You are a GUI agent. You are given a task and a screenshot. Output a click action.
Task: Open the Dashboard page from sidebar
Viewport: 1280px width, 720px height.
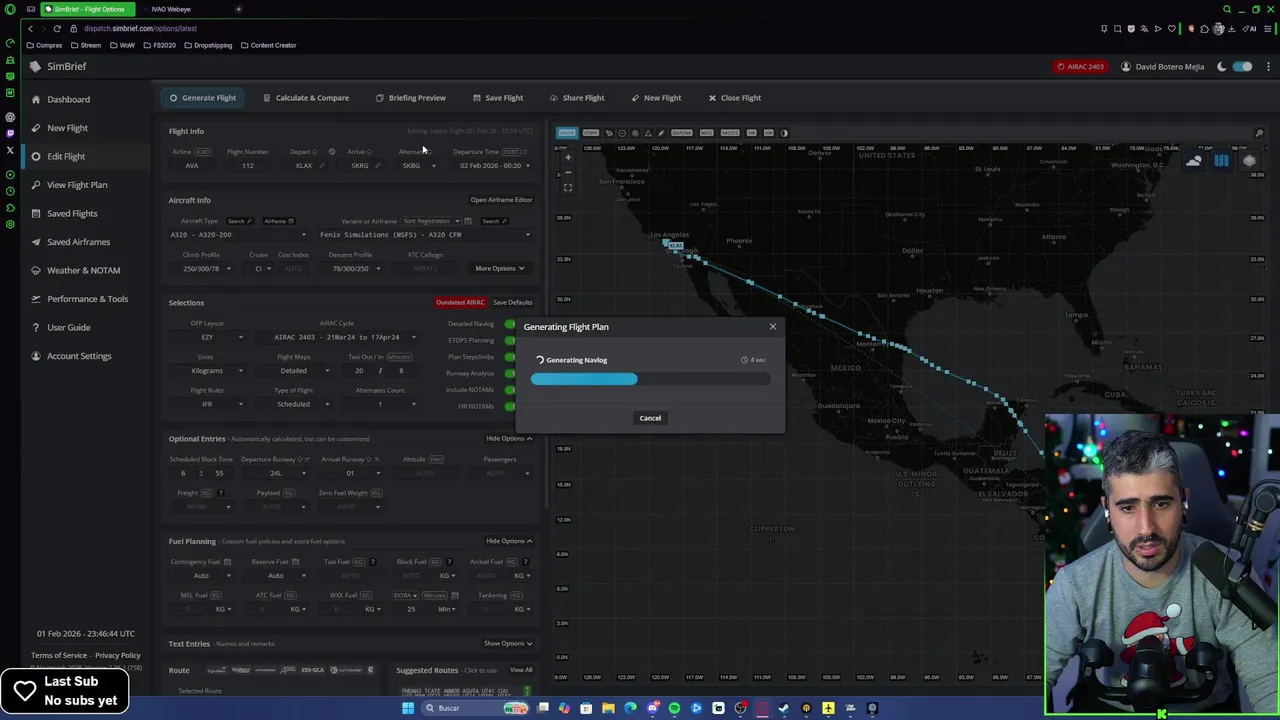(x=68, y=99)
